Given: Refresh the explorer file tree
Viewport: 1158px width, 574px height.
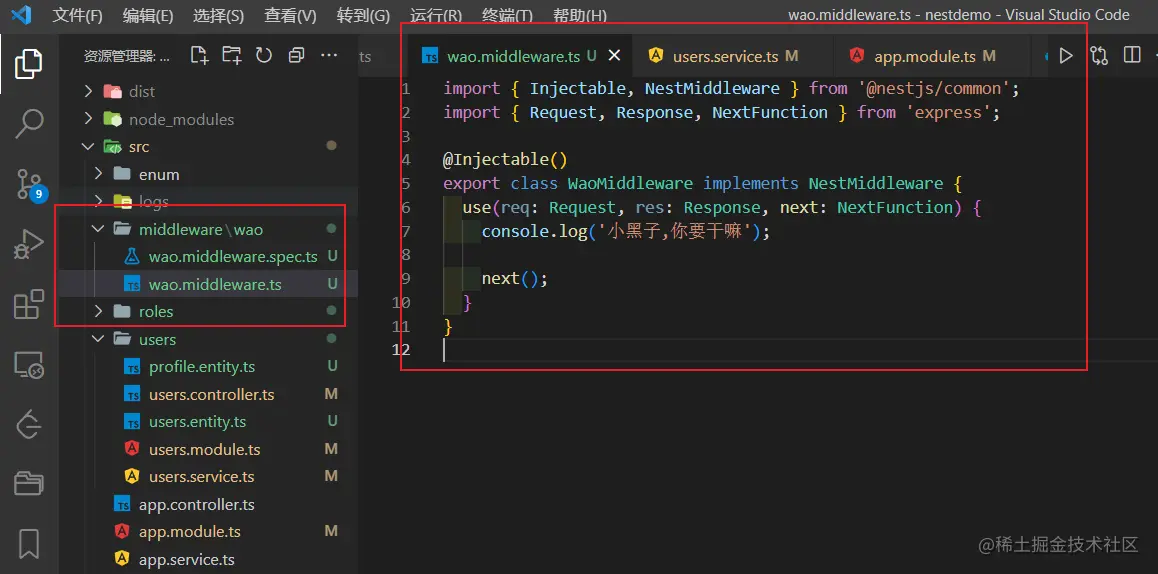Looking at the screenshot, I should click(x=264, y=55).
